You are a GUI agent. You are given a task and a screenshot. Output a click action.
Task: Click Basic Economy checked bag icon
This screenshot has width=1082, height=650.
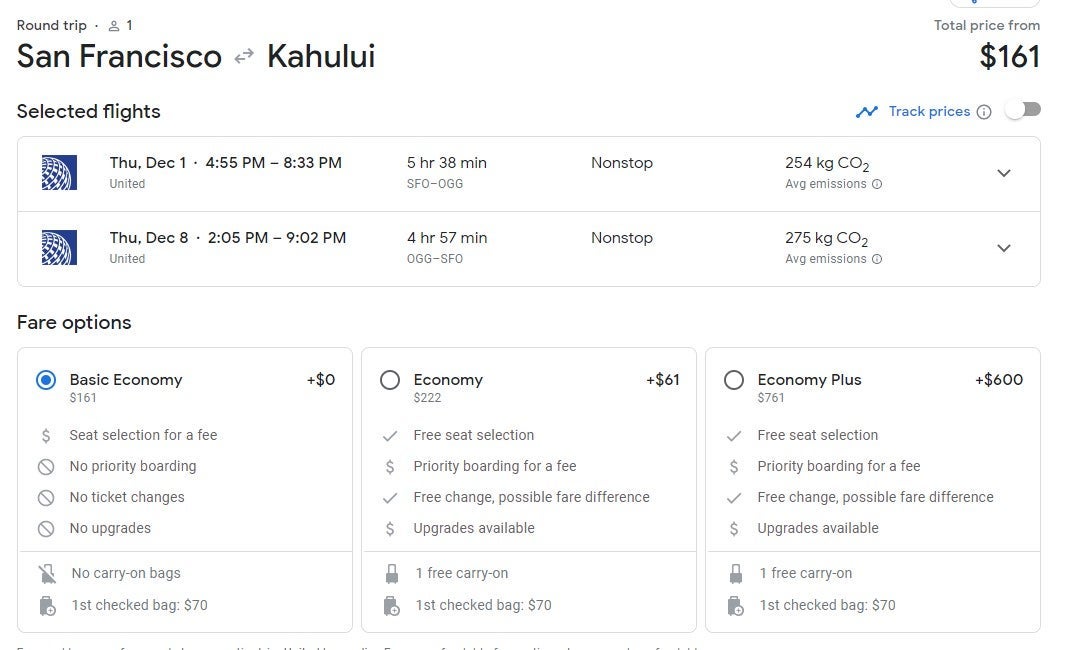pos(46,605)
